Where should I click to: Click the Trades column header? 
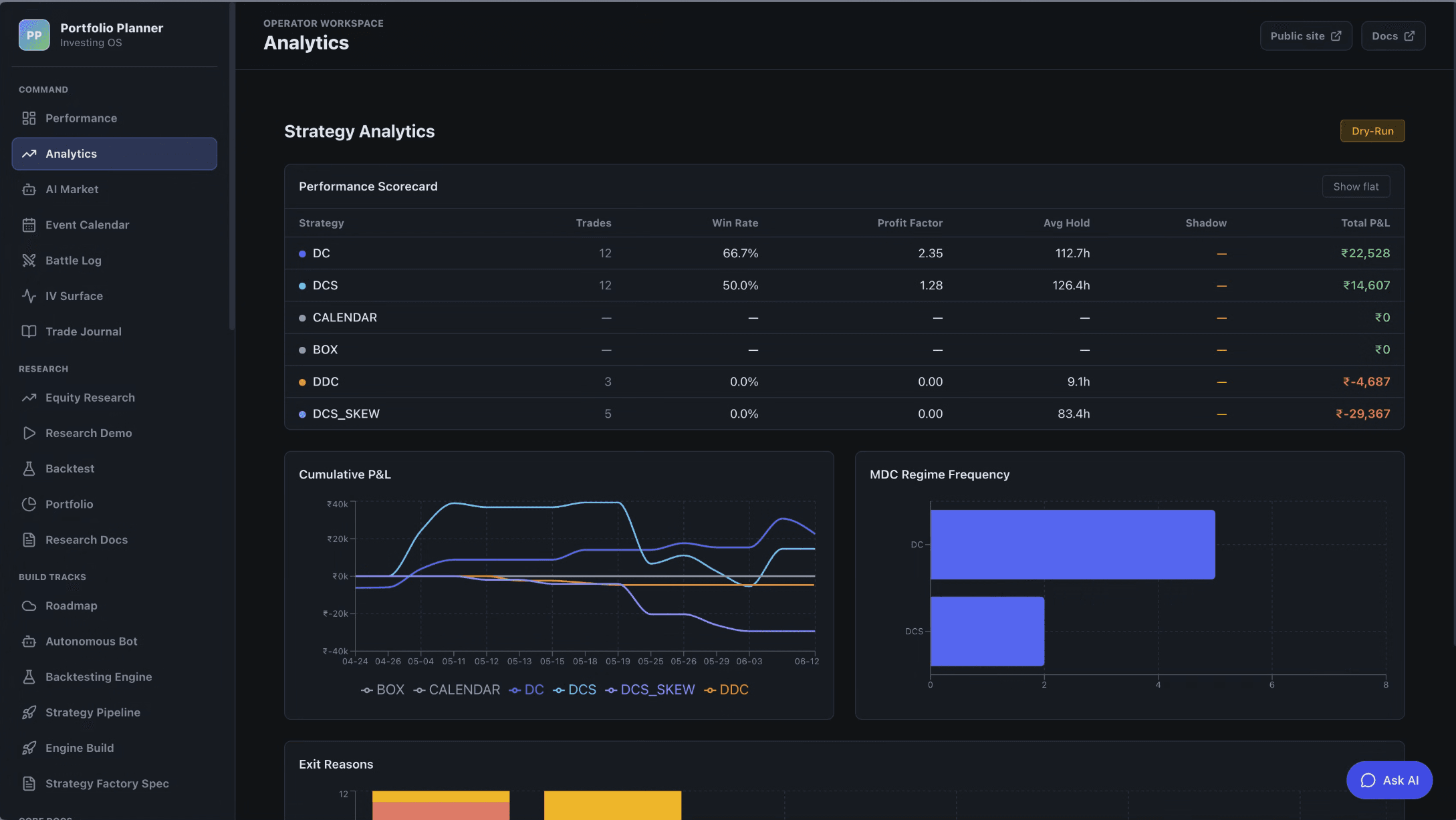click(x=594, y=223)
